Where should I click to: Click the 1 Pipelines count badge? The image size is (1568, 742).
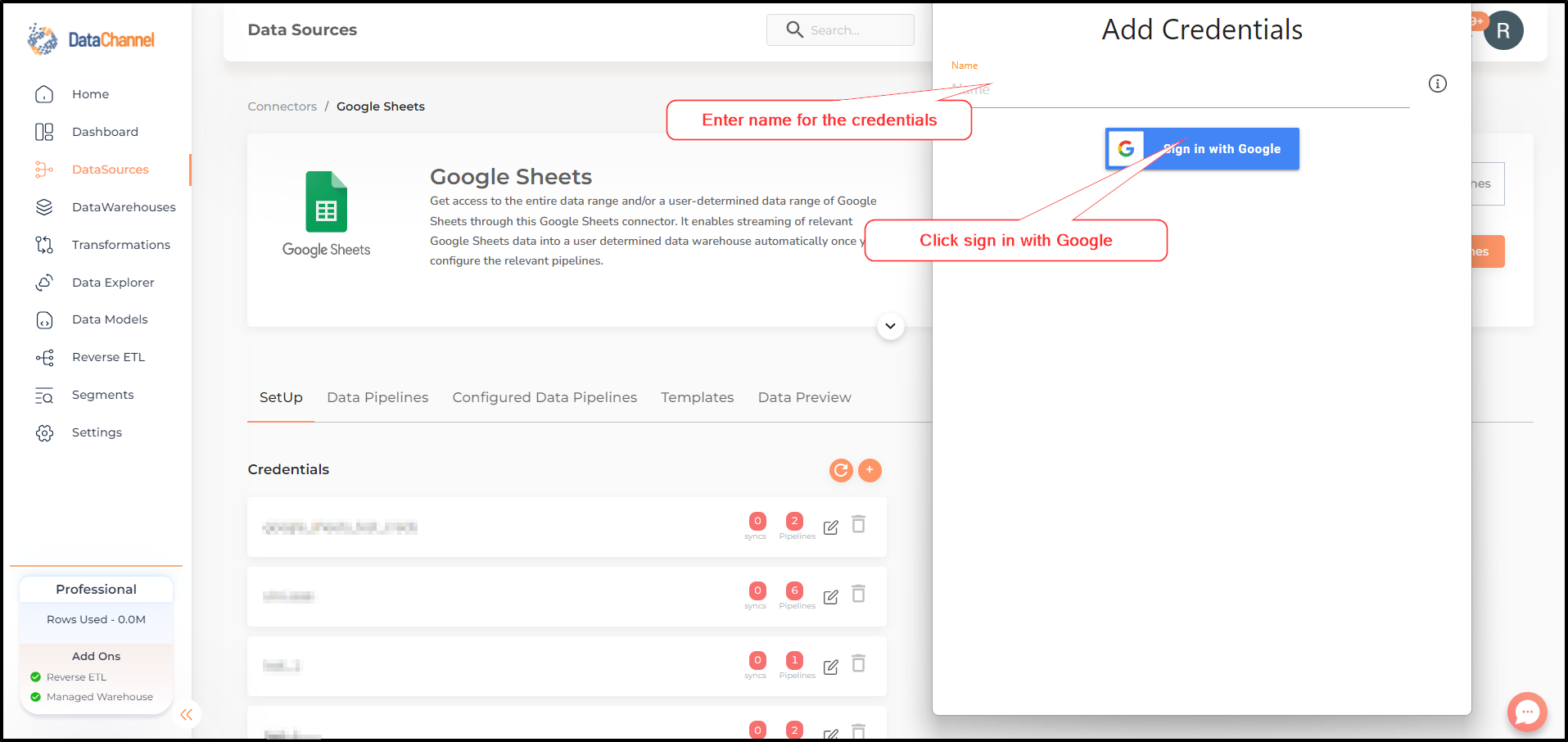coord(794,660)
